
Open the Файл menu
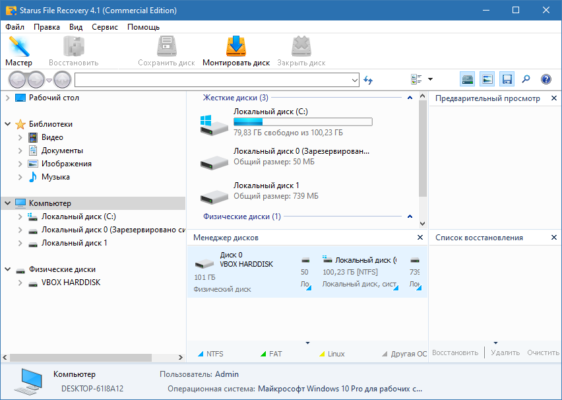15,27
